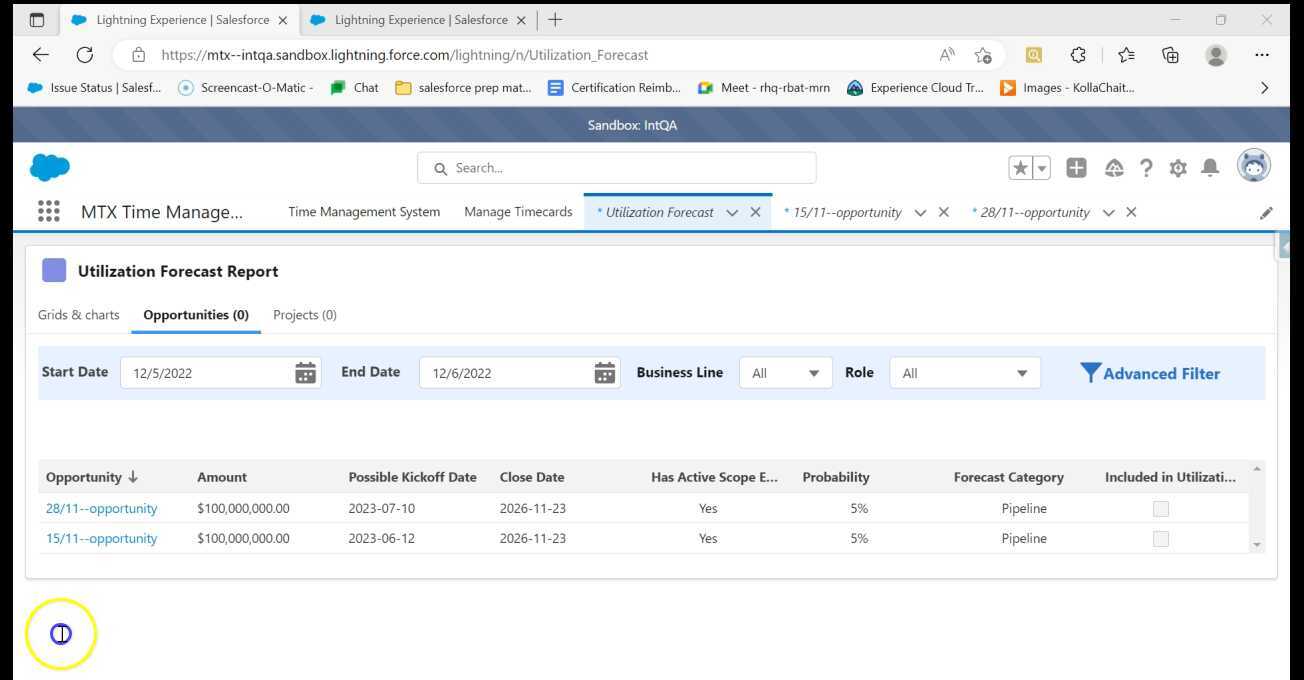The image size is (1304, 680).
Task: Click the Global Actions plus icon
Action: tap(1076, 168)
